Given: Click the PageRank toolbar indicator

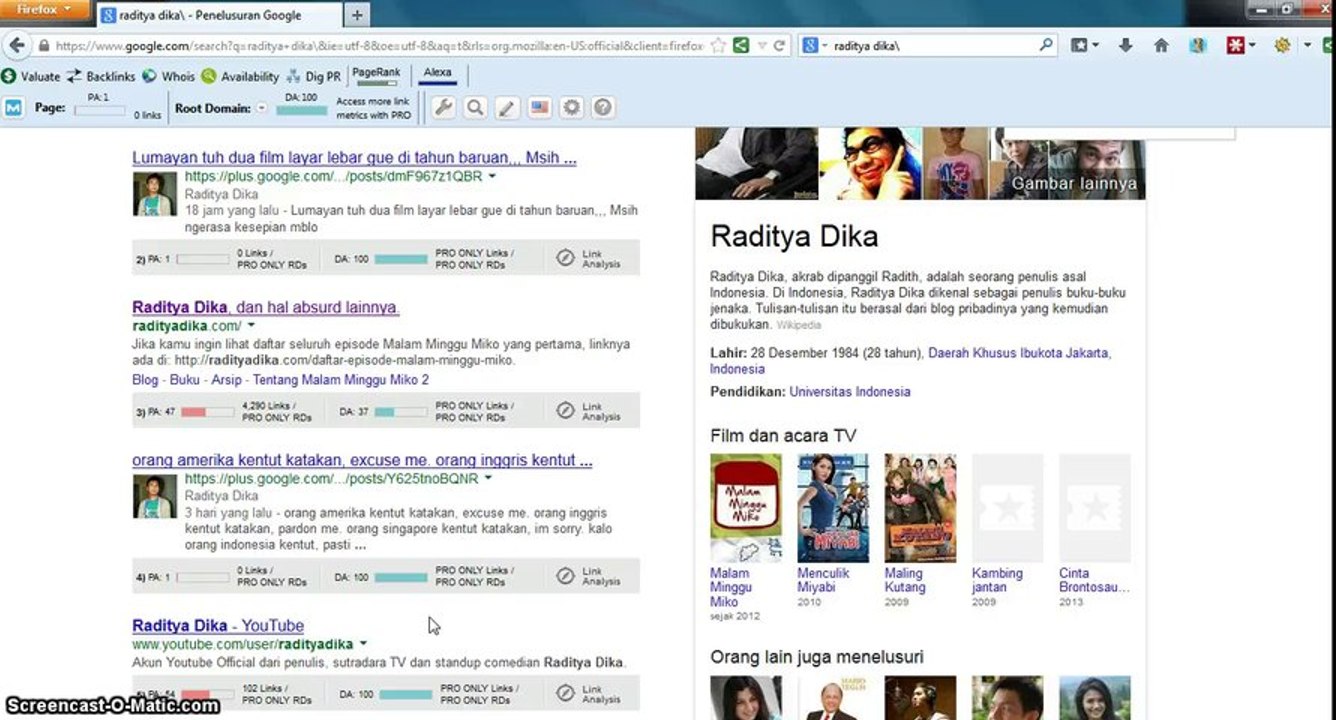Looking at the screenshot, I should coord(376,76).
